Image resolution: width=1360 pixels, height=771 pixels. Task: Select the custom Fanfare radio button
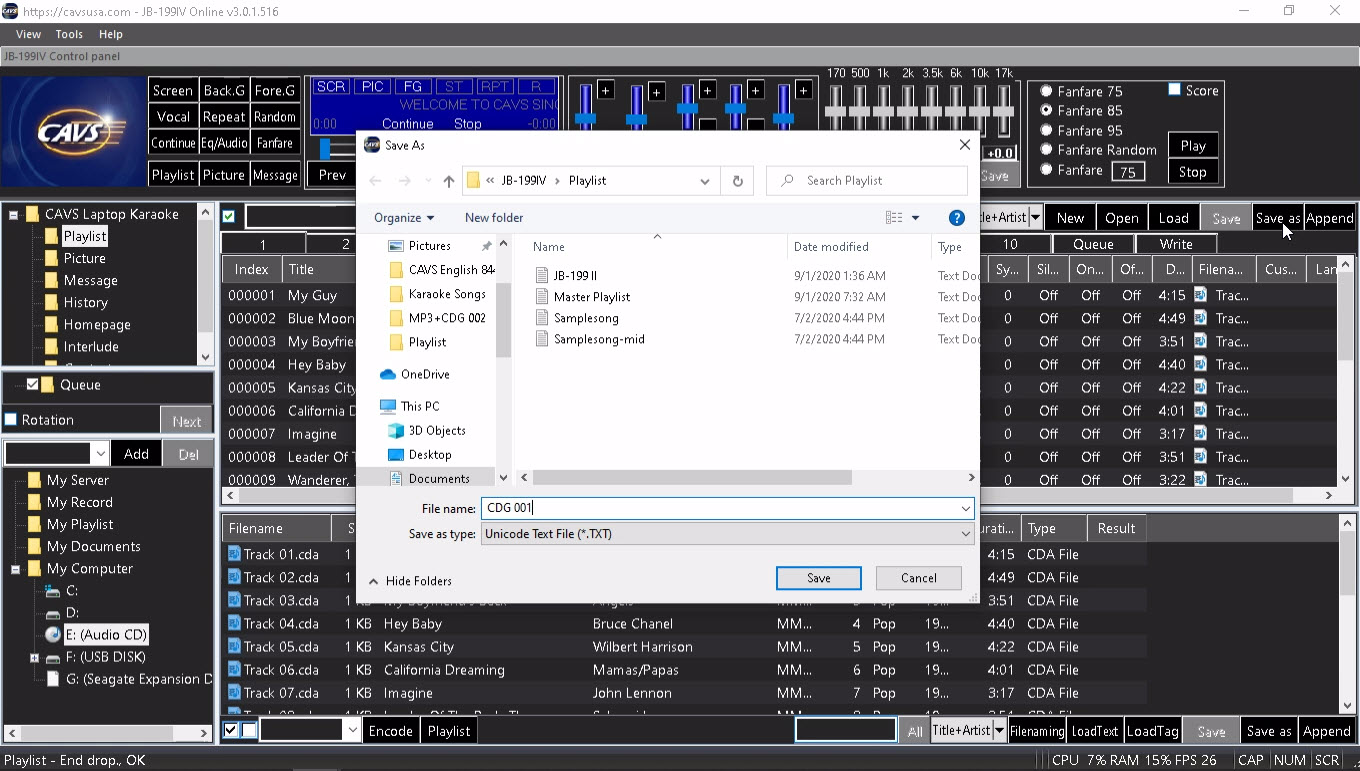pyautogui.click(x=1047, y=170)
